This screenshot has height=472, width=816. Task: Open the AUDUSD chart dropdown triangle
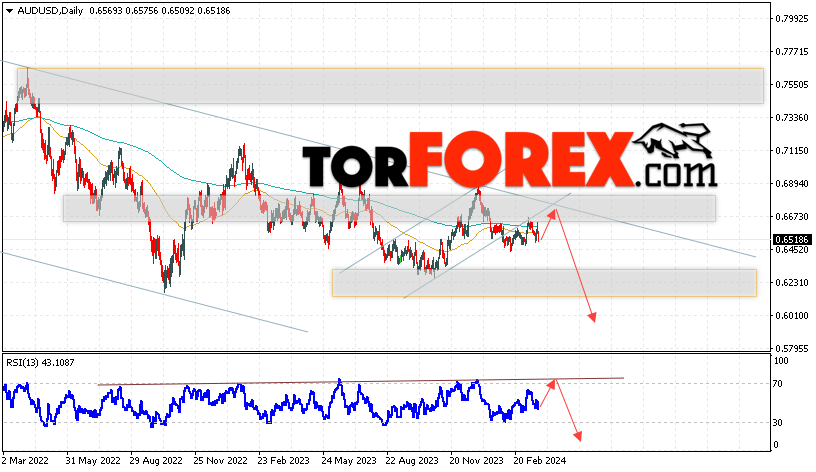point(9,11)
